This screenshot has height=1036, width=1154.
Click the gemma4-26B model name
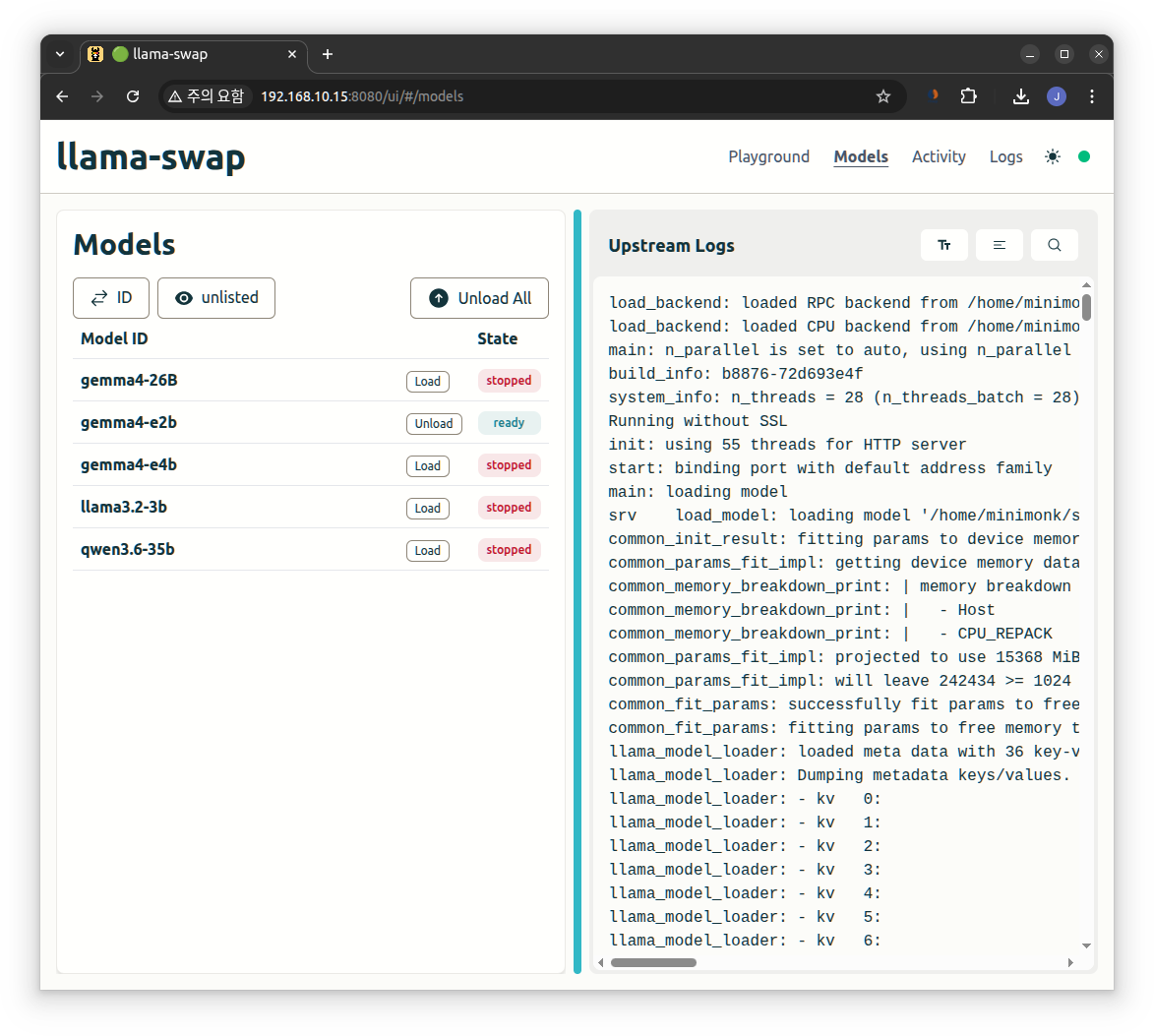129,381
